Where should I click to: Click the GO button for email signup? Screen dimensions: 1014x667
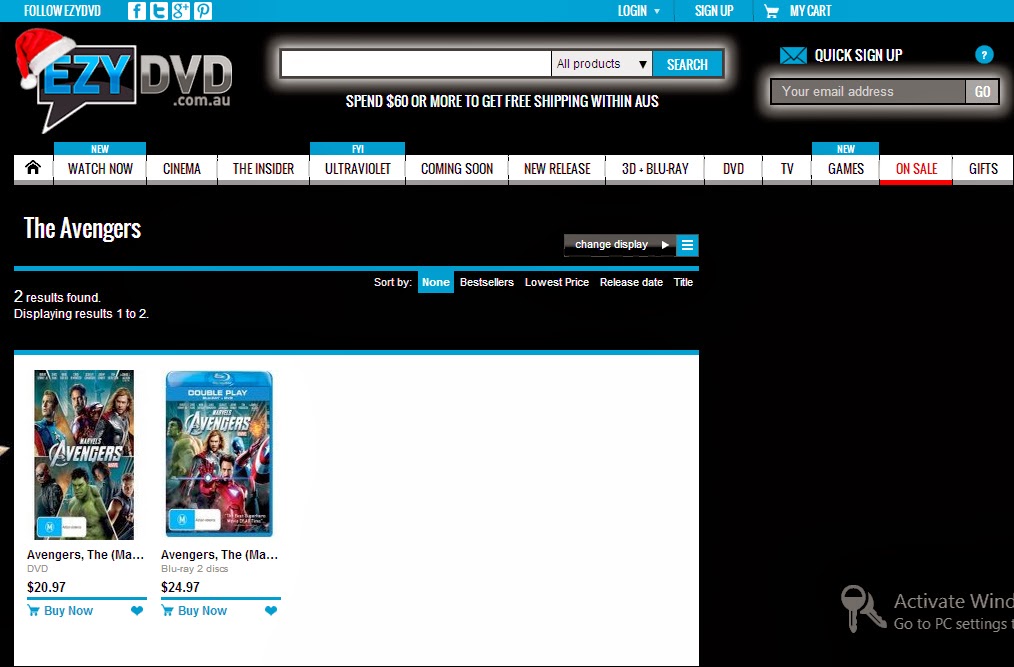982,92
